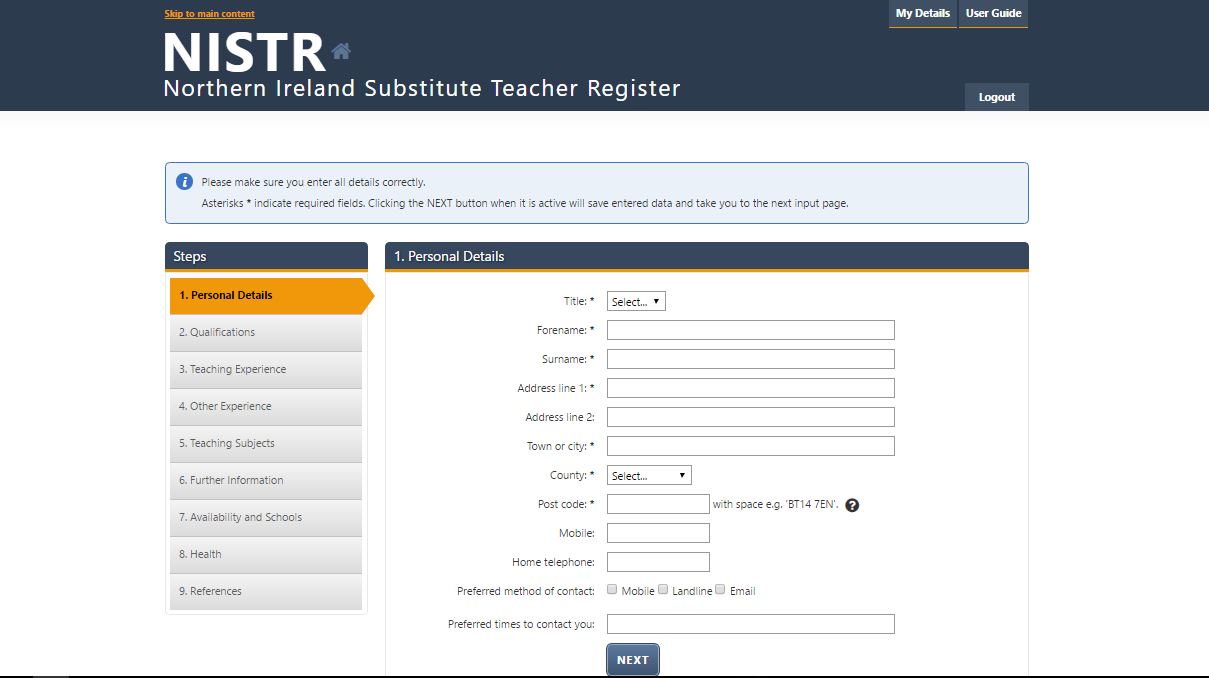Click the home icon beside NISTR logo

[341, 50]
